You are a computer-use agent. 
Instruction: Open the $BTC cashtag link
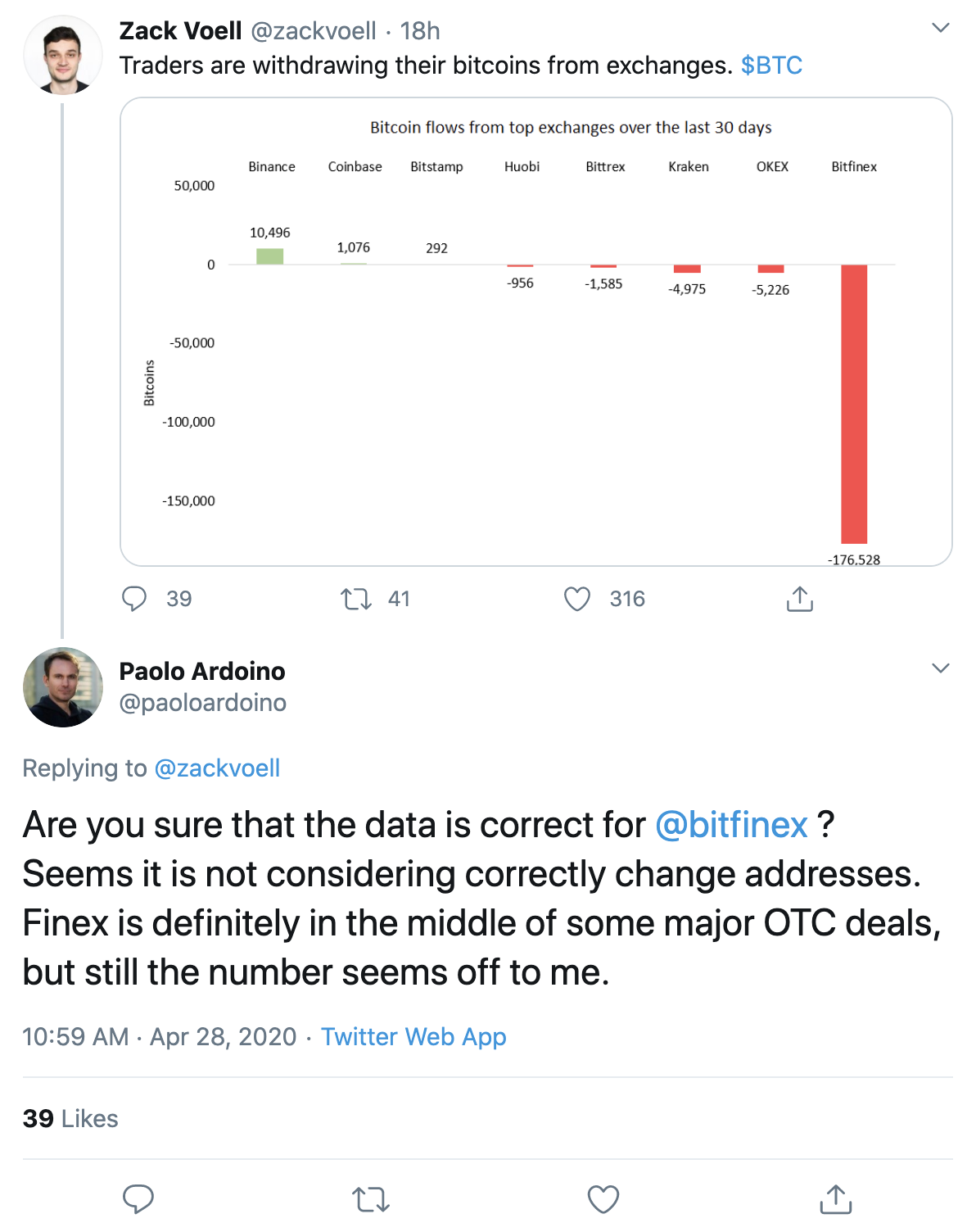click(771, 66)
